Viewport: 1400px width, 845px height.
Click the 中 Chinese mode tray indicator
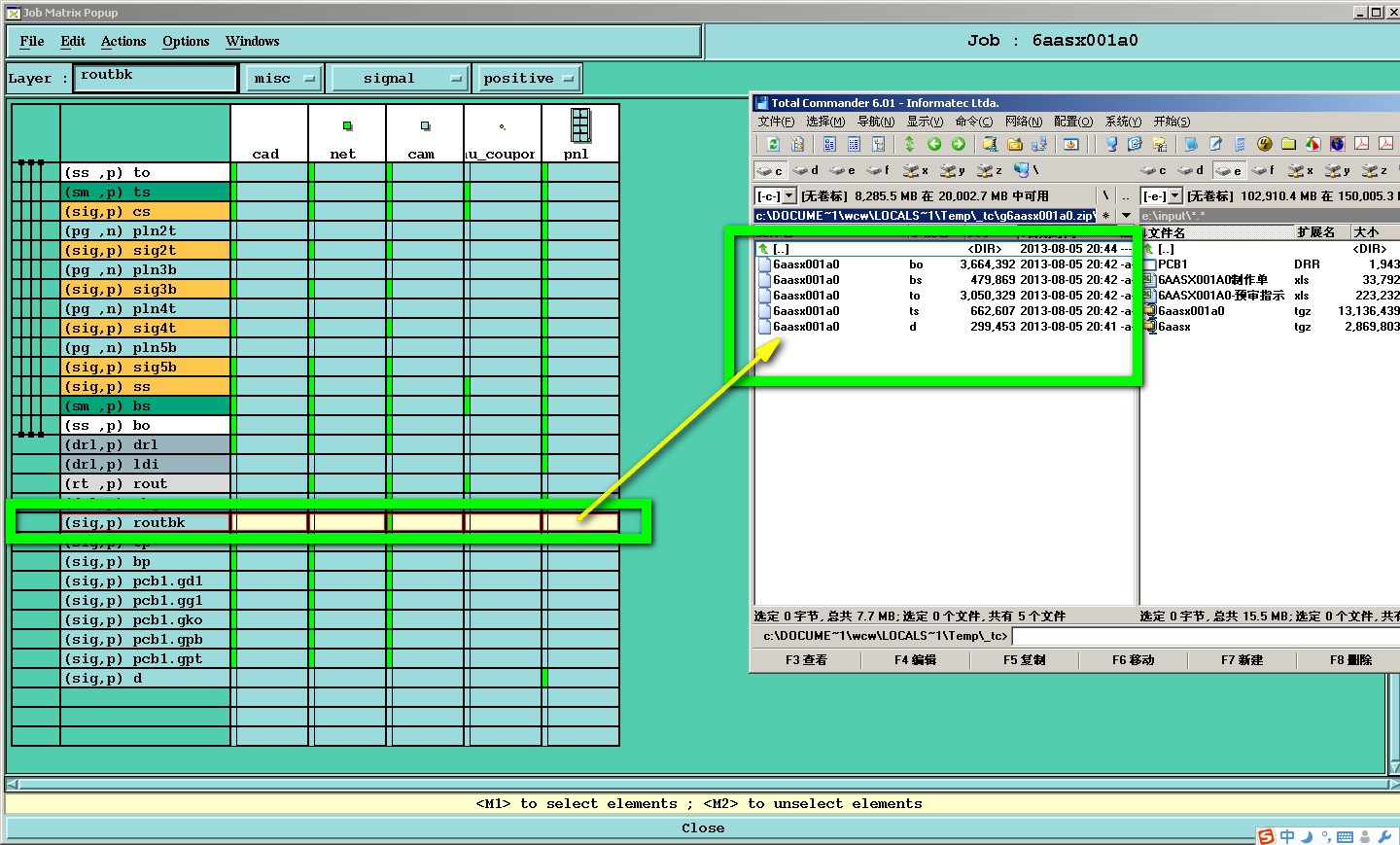click(x=1287, y=836)
